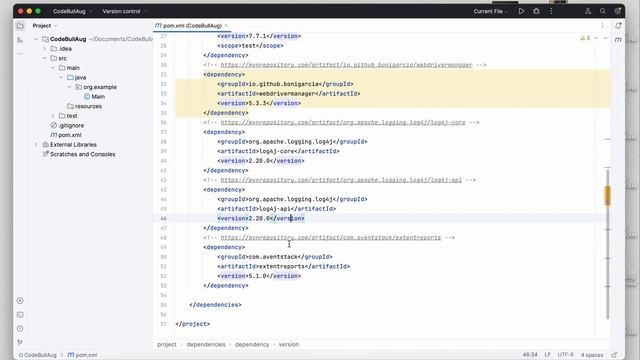The width and height of the screenshot is (640, 360).
Task: Click line 46 version 2.20.0 text
Action: (260, 218)
